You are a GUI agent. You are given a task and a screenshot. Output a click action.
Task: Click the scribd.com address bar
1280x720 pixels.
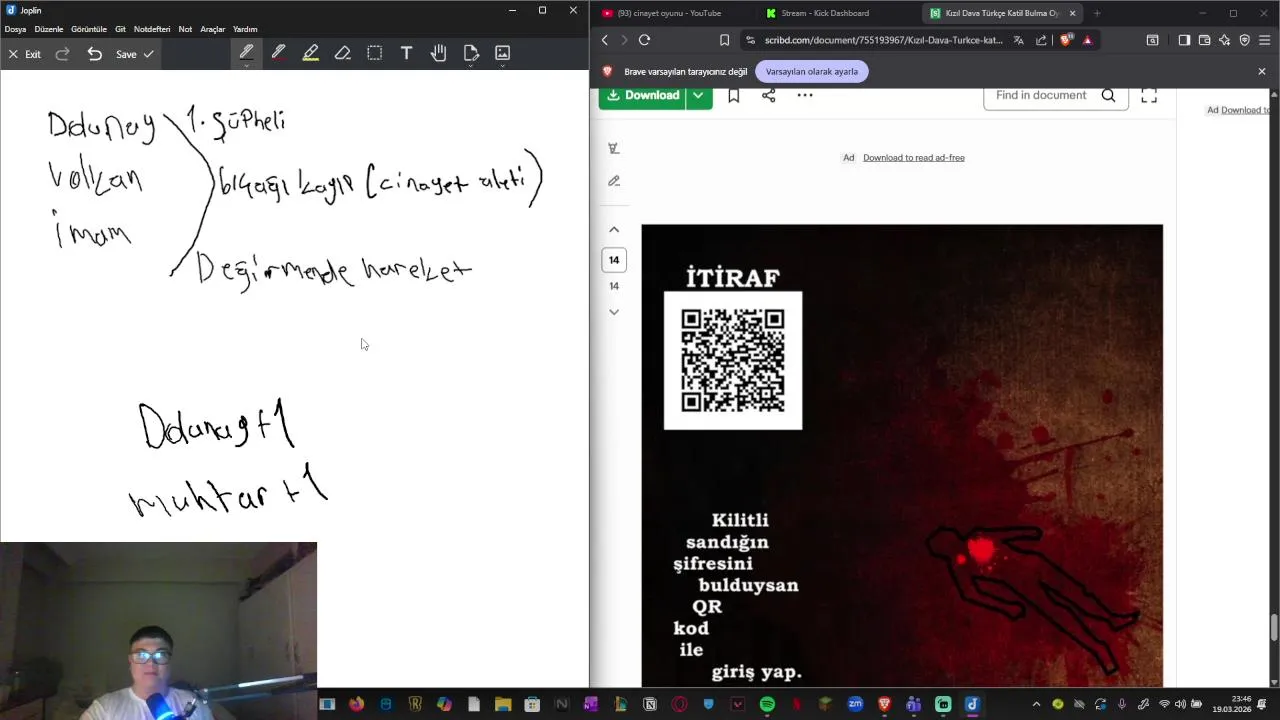pos(883,40)
